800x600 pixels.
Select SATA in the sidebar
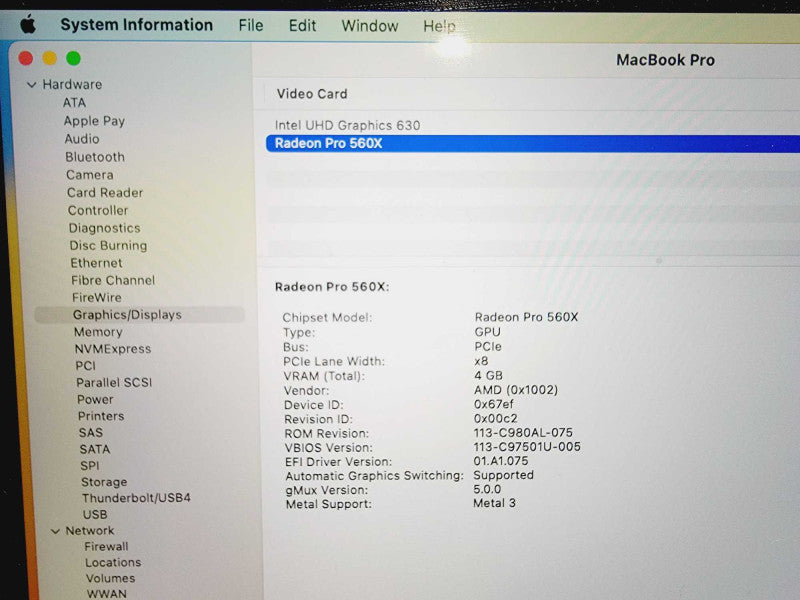coord(95,449)
